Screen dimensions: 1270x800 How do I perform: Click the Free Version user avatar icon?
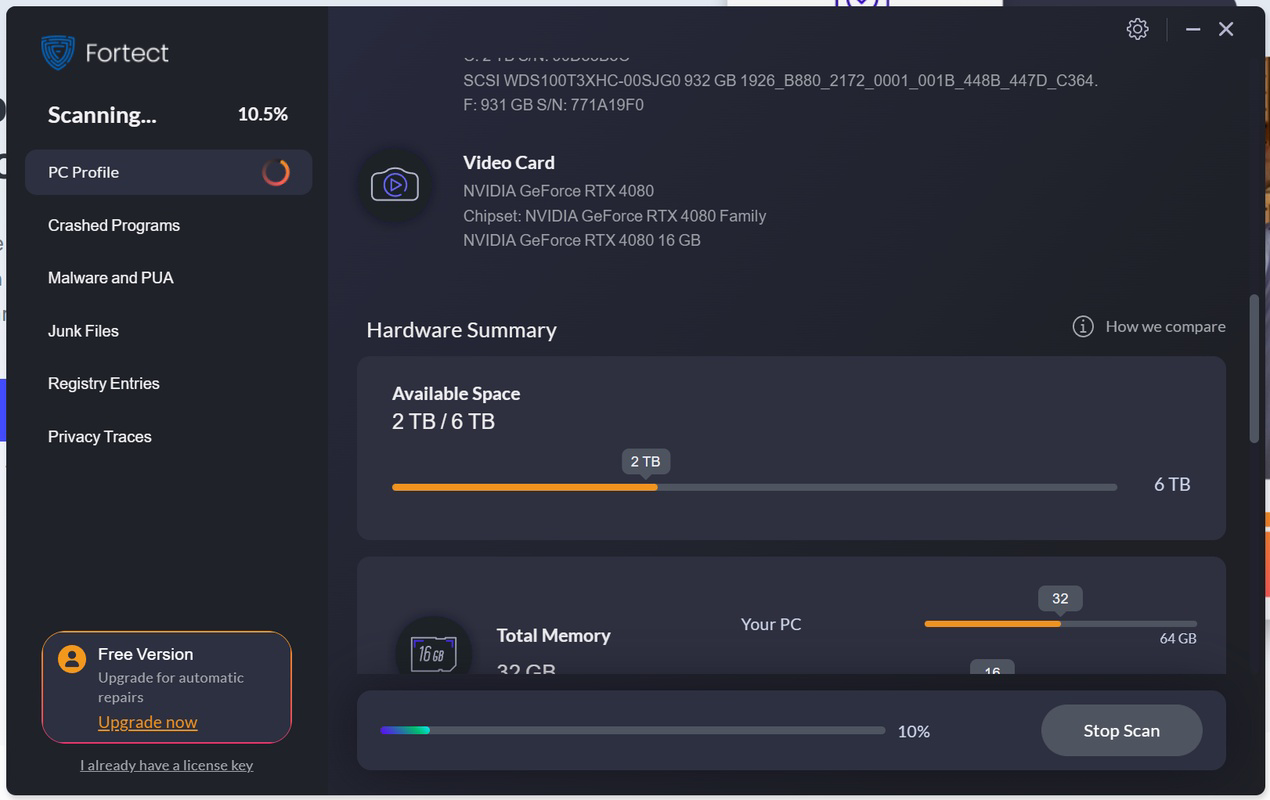tap(72, 659)
